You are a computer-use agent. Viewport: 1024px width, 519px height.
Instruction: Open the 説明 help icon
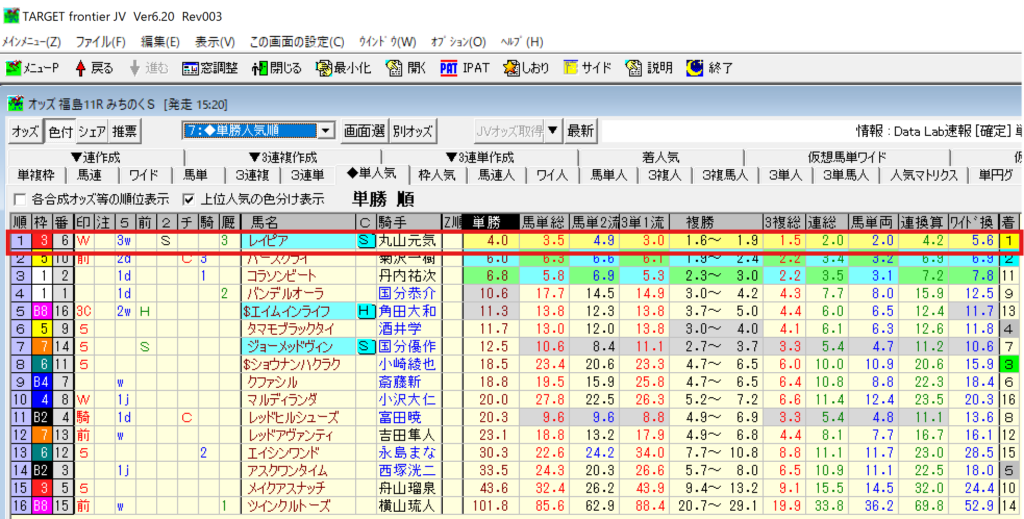pyautogui.click(x=634, y=68)
